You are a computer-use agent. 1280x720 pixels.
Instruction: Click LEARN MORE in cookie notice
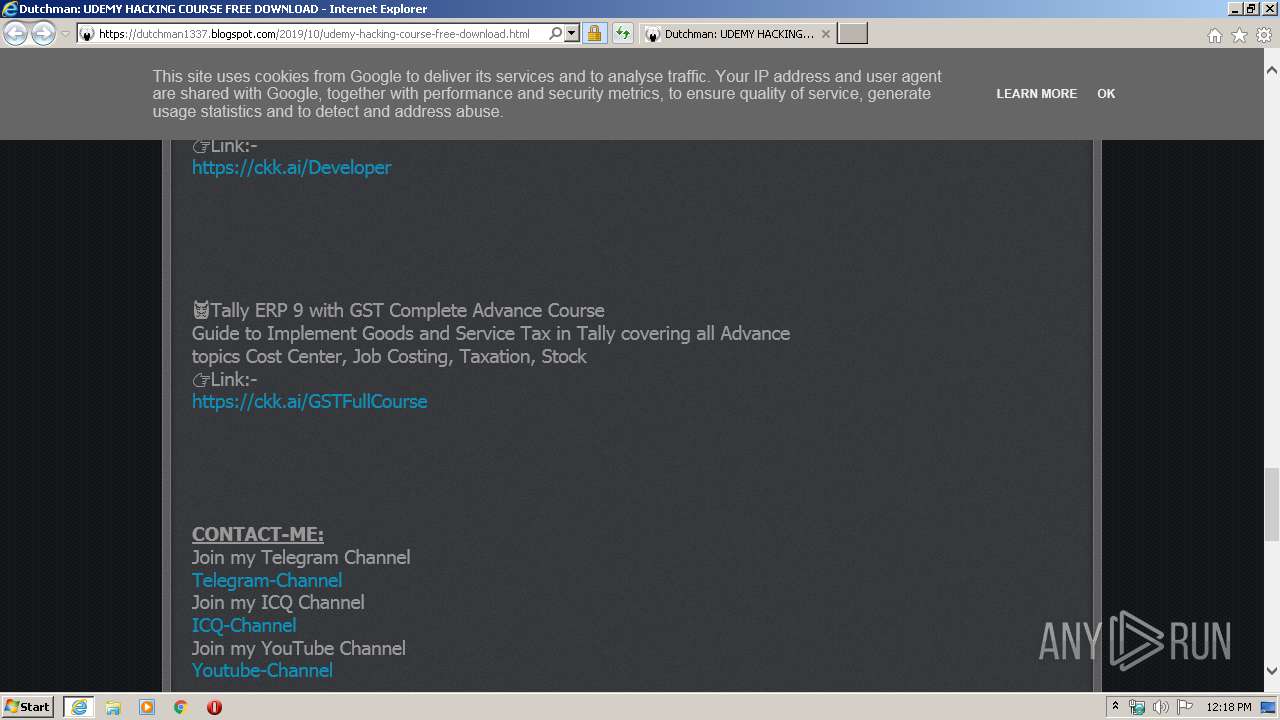pyautogui.click(x=1036, y=94)
